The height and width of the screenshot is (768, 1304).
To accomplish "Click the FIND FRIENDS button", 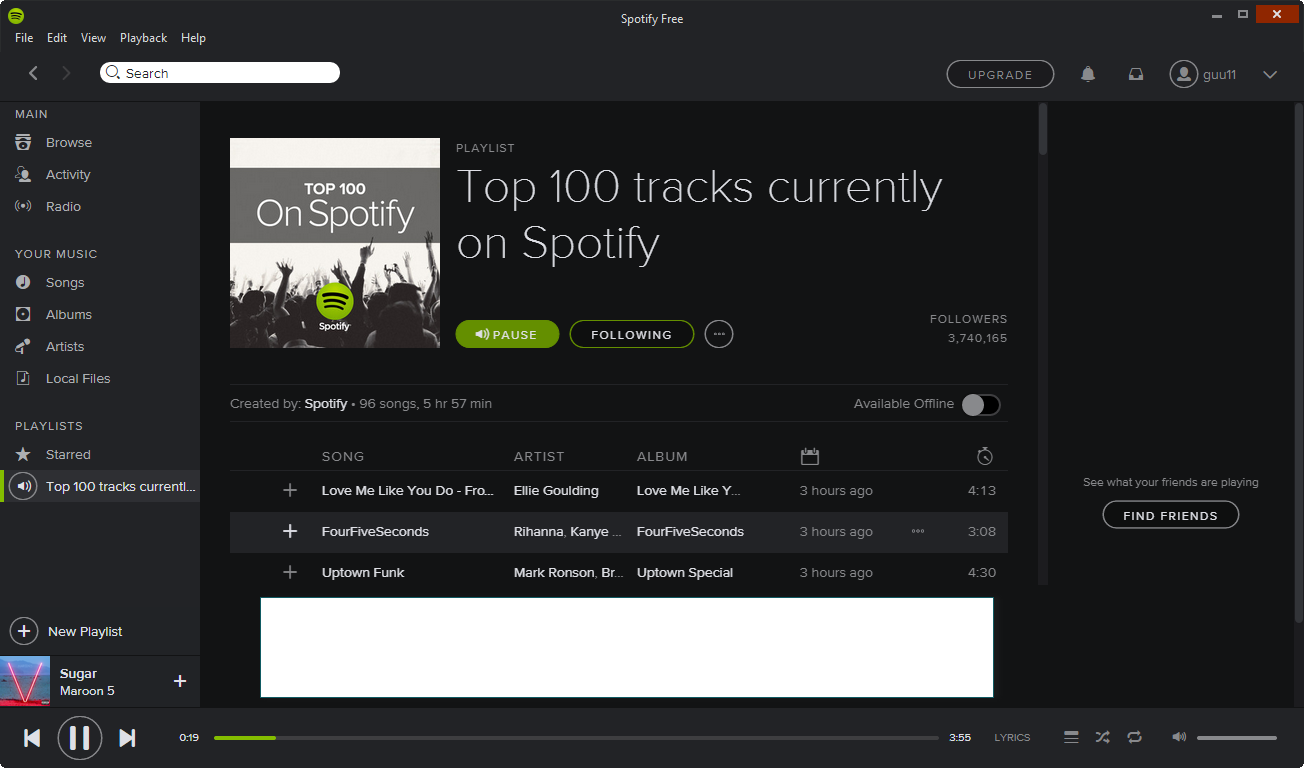I will [x=1171, y=515].
